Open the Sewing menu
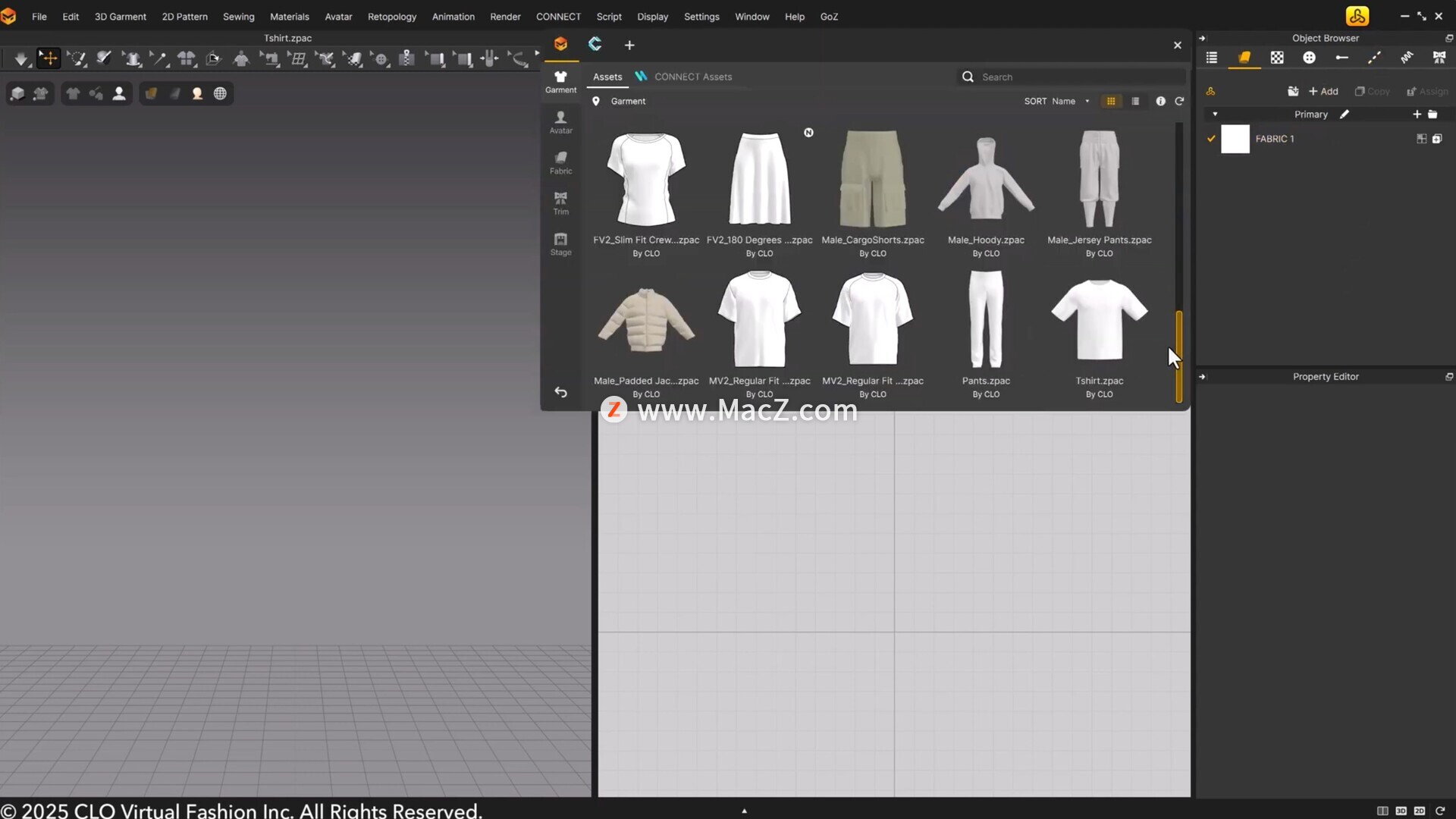 [238, 16]
